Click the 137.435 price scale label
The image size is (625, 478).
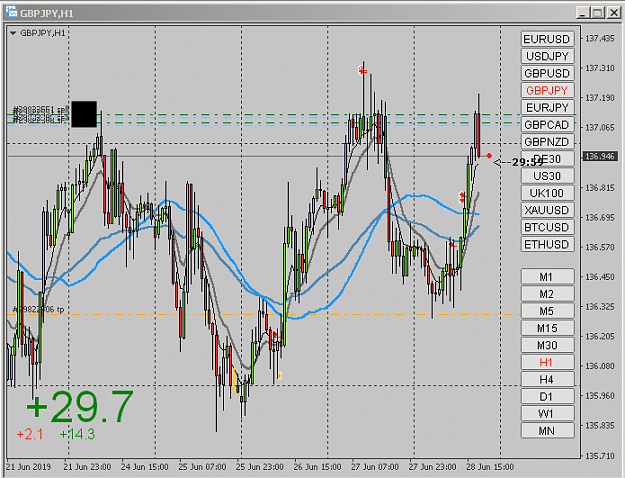pyautogui.click(x=599, y=38)
